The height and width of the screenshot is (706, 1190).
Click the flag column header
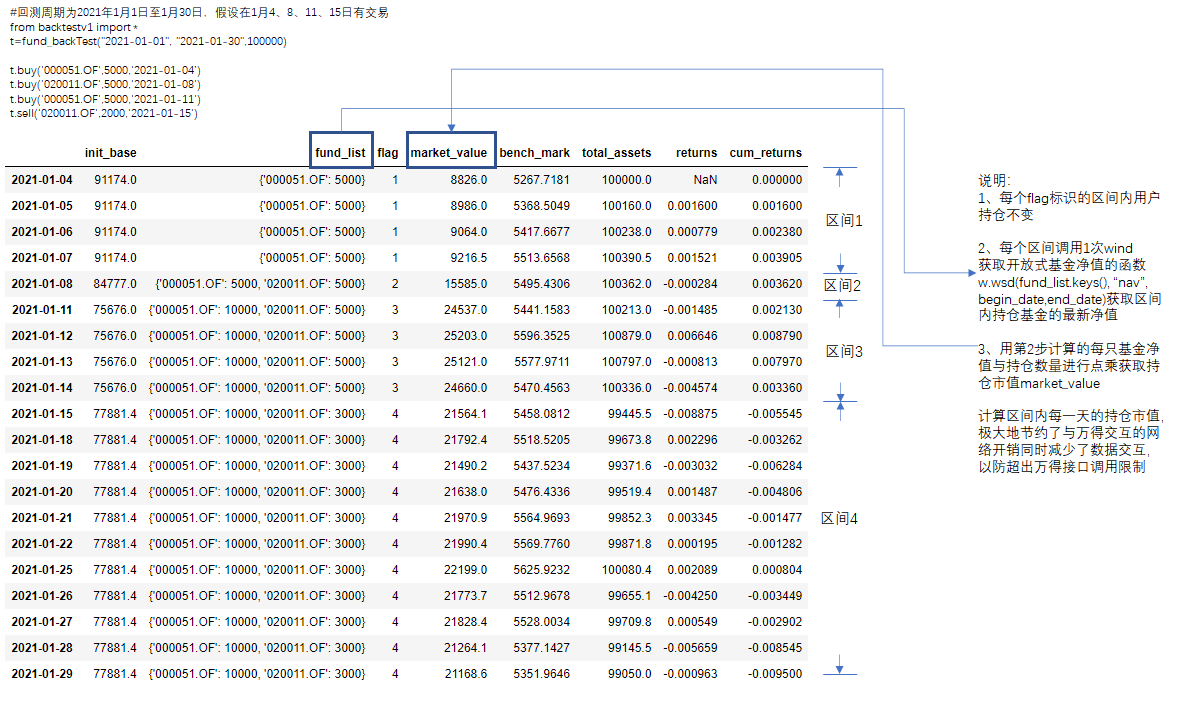tap(388, 153)
